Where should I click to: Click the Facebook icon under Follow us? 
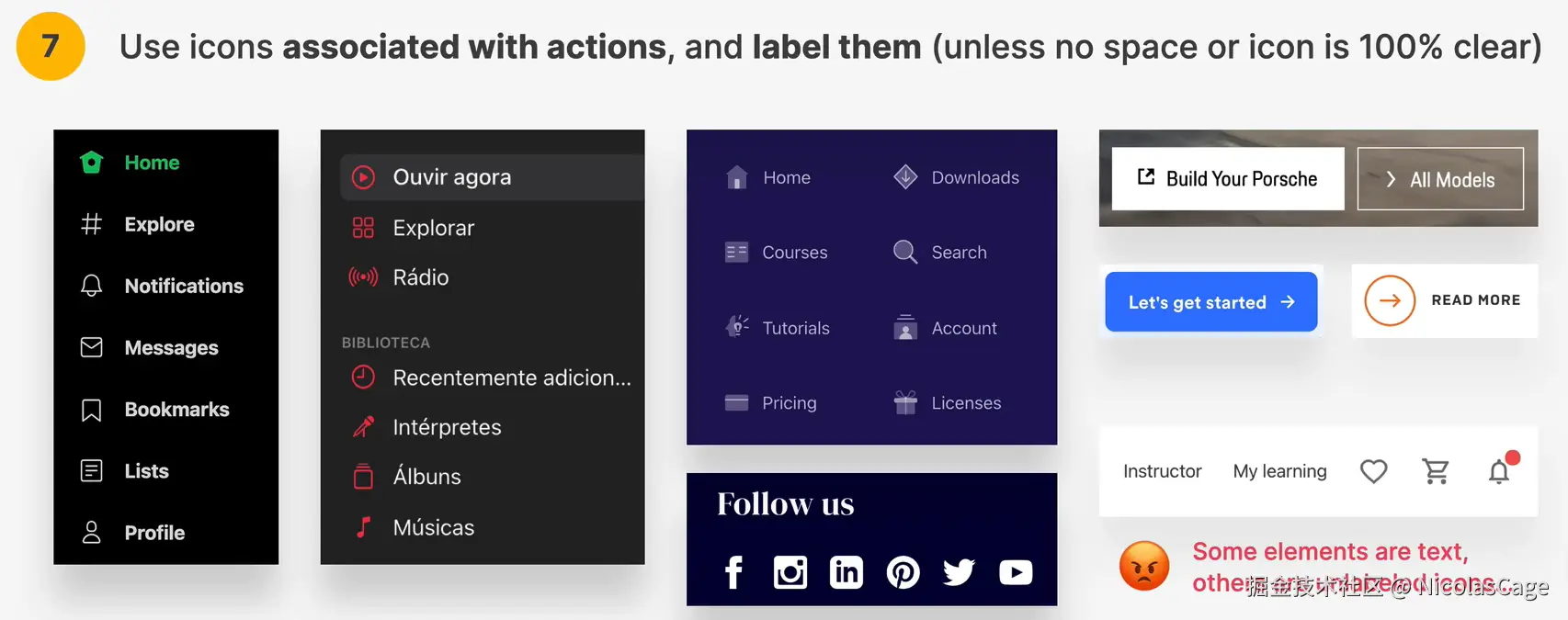pos(733,572)
